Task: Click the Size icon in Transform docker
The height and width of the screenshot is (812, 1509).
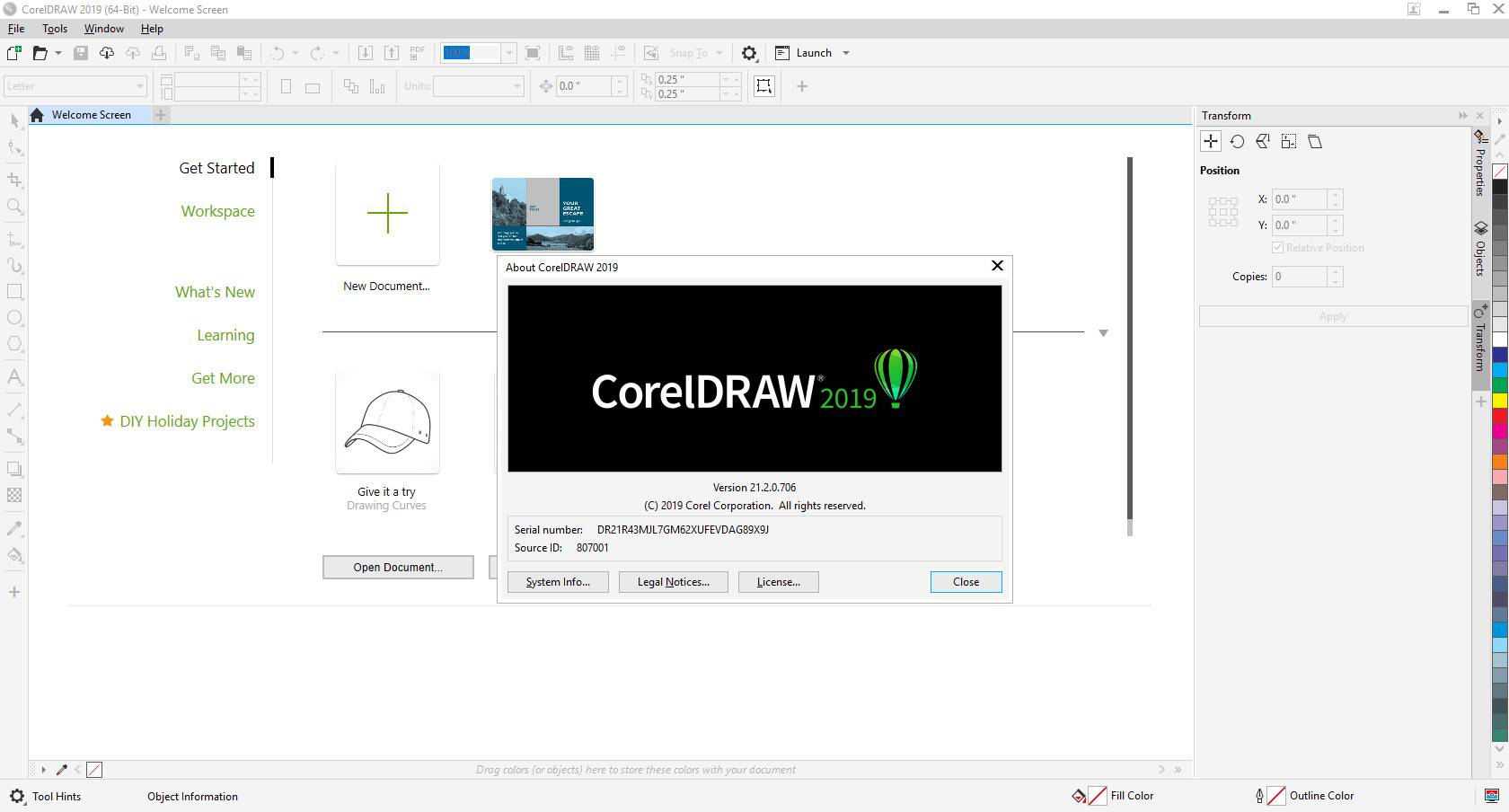Action: pos(1289,141)
